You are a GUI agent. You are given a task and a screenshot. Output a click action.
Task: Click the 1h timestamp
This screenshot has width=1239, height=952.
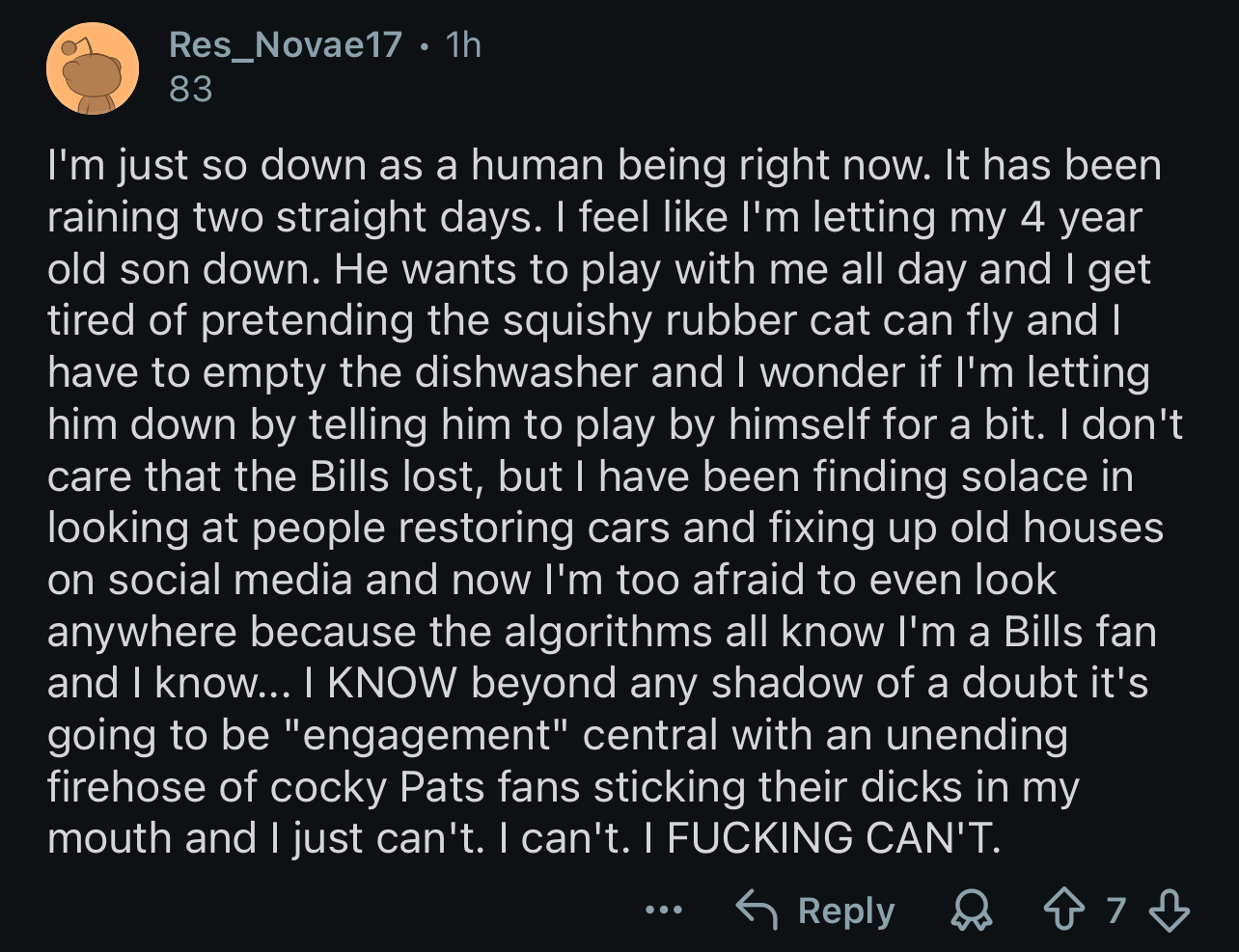[x=463, y=44]
